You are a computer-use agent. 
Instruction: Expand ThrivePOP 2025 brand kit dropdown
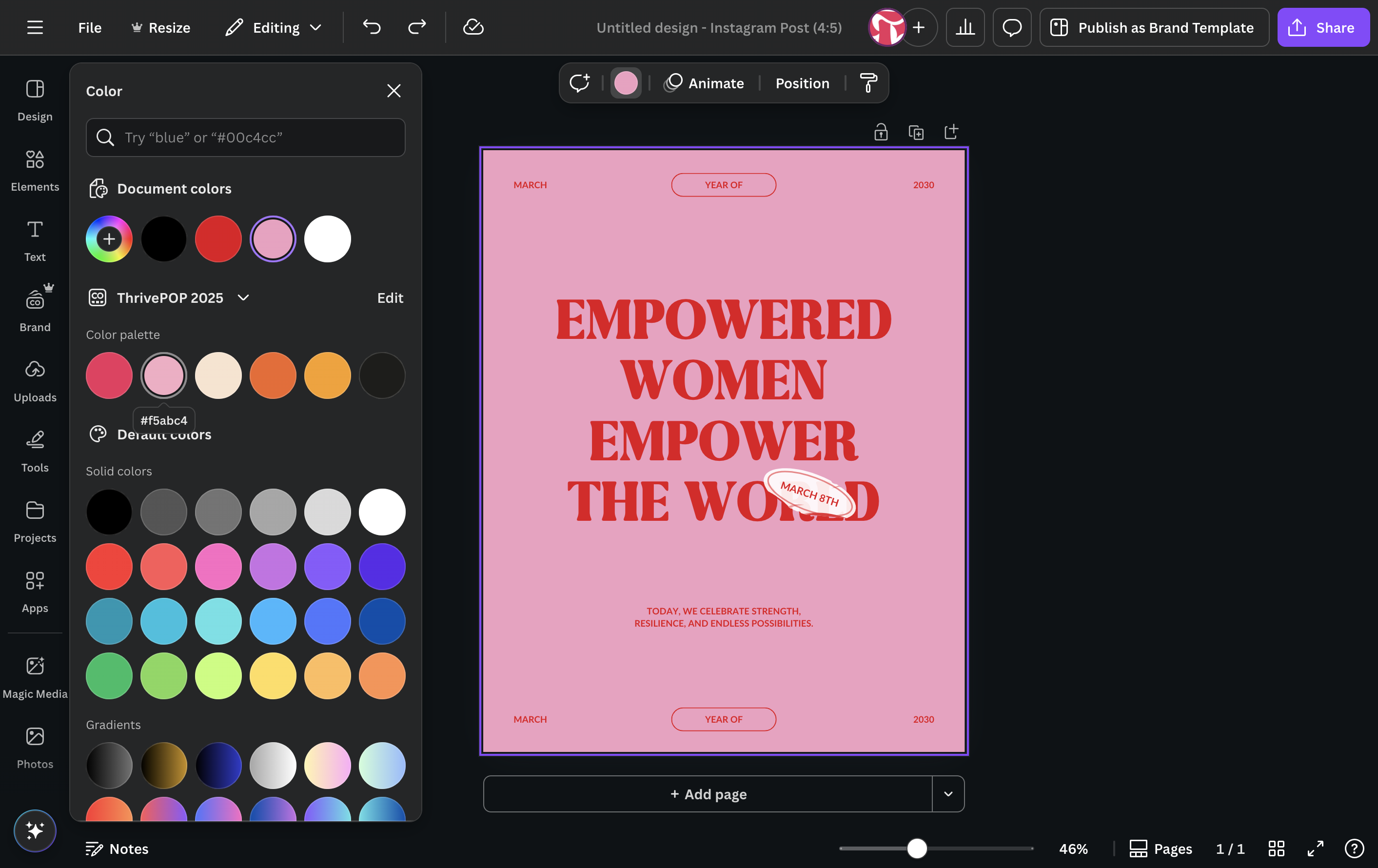(x=243, y=297)
